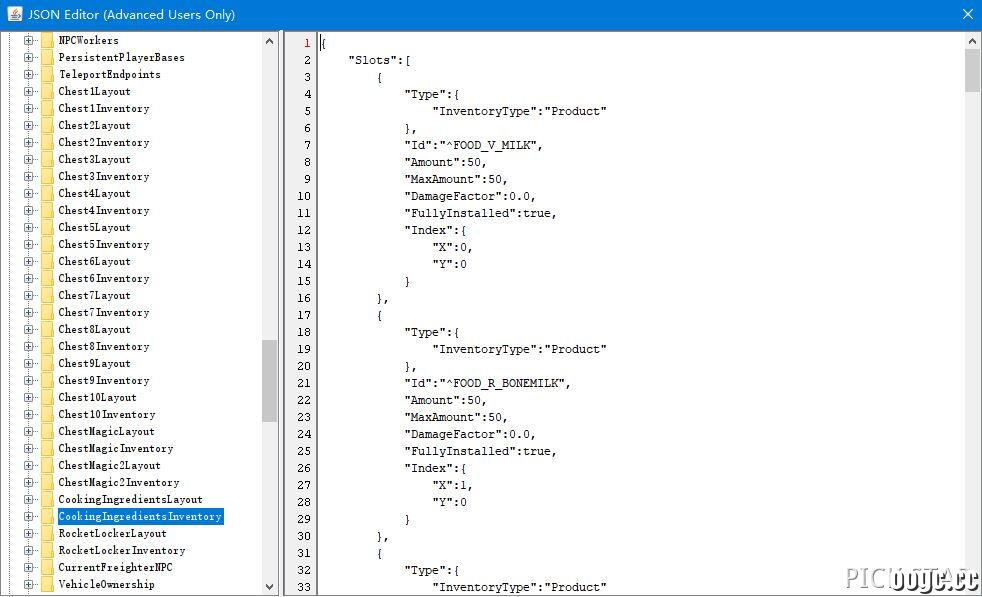
Task: Click the tree panel scroll down arrow
Action: 269,587
